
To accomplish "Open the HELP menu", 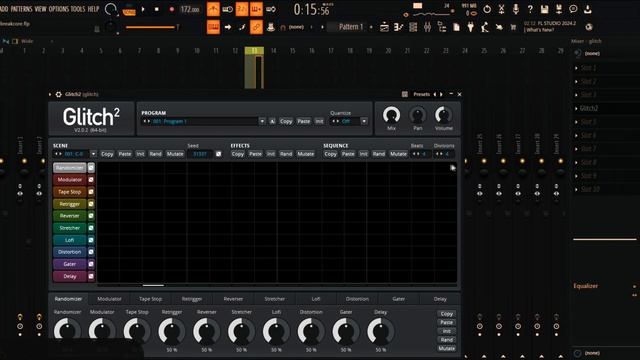I will tap(93, 9).
